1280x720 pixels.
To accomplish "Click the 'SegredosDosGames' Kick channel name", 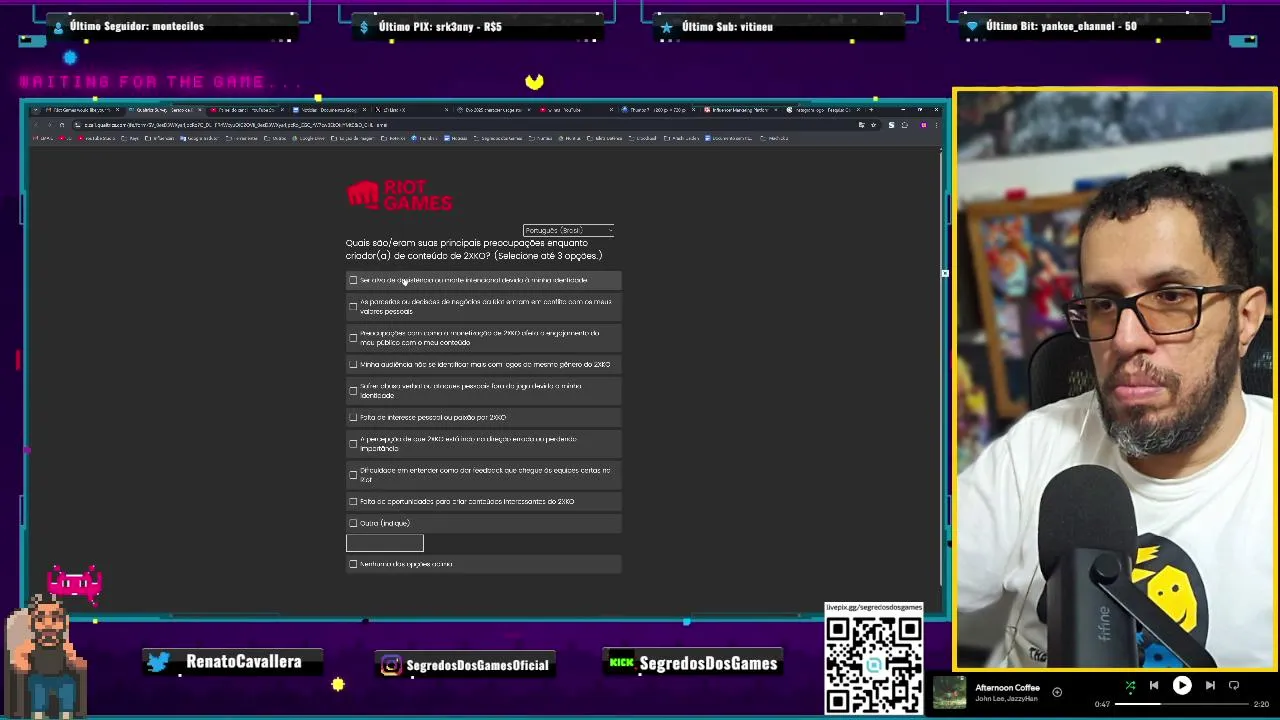I will coord(708,663).
